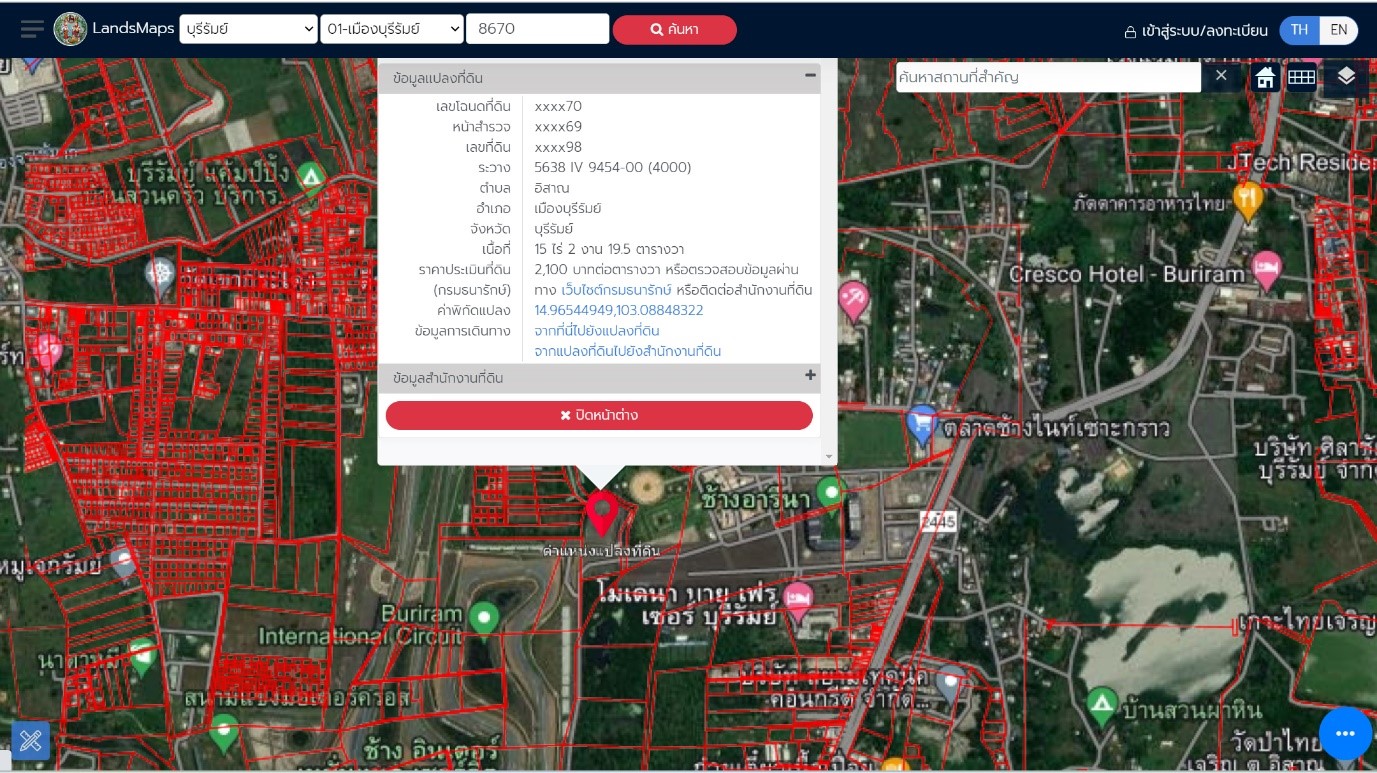
Task: Switch language to EN
Action: 1339,30
